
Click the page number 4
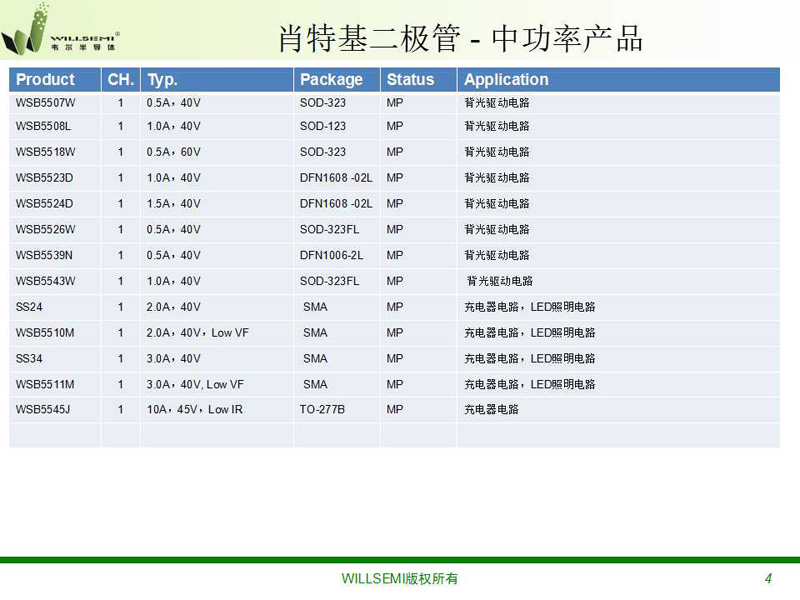coord(768,579)
